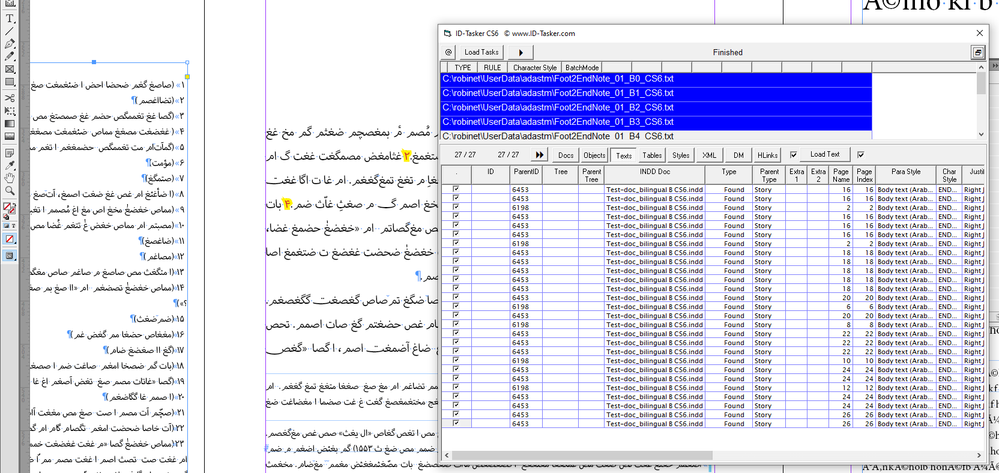Click the Fill and Stroke color box
Screen dimensions: 999x473
pos(10,210)
